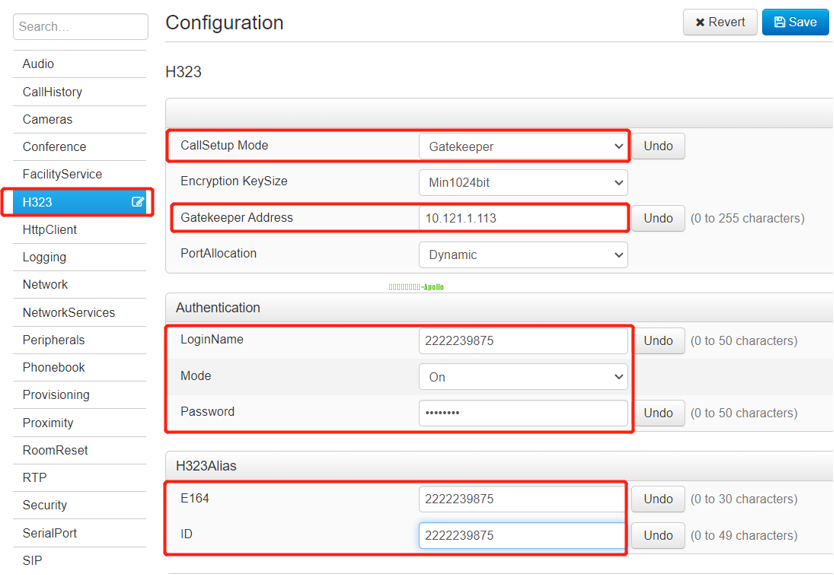Screen dimensions: 834x575
Task: Select NetworkServices in the sidebar
Action: pyautogui.click(x=69, y=312)
